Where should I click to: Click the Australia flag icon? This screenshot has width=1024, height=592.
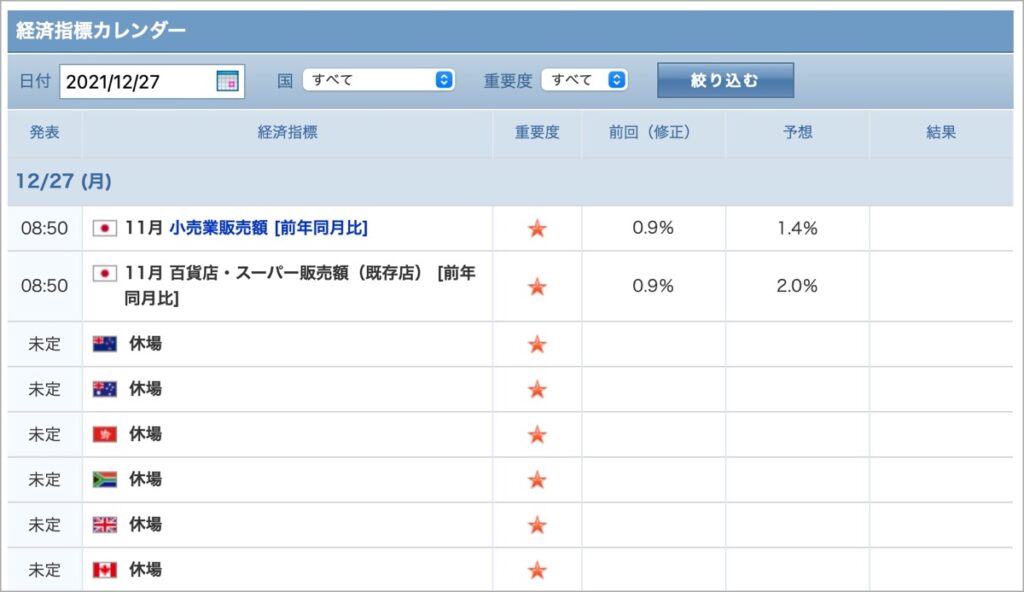(x=104, y=389)
